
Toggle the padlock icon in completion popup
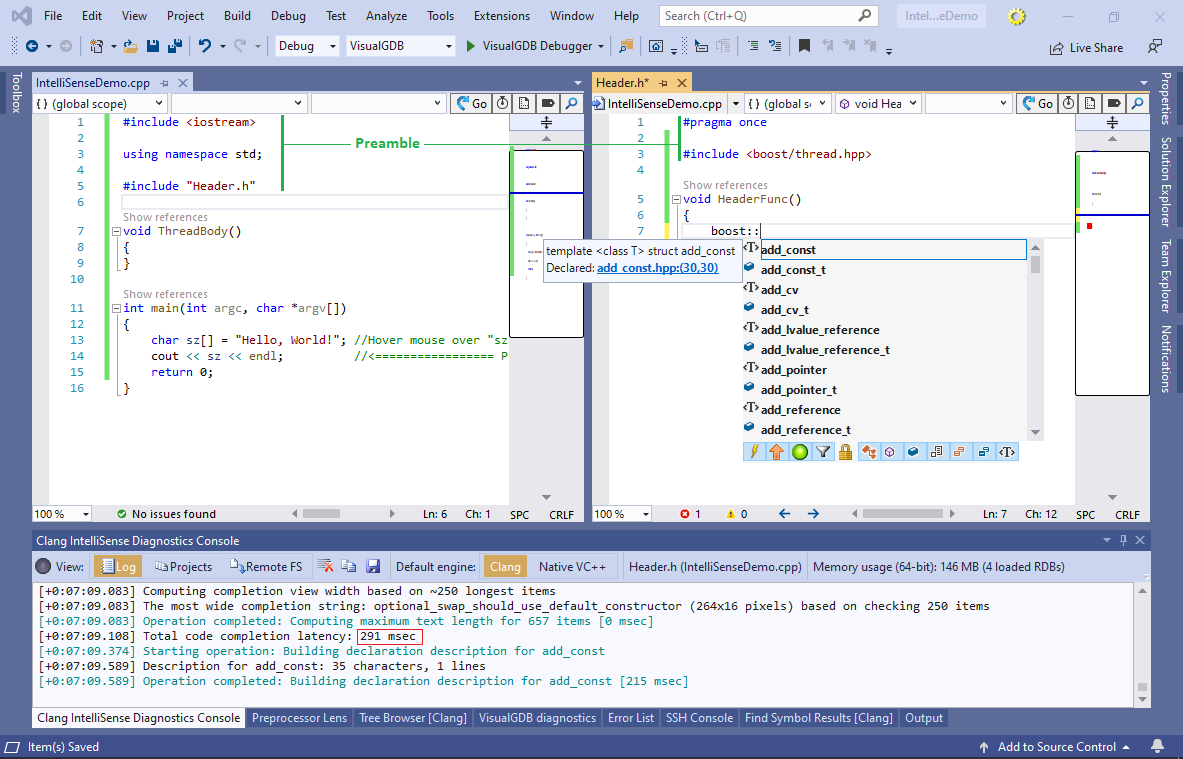pyautogui.click(x=846, y=452)
